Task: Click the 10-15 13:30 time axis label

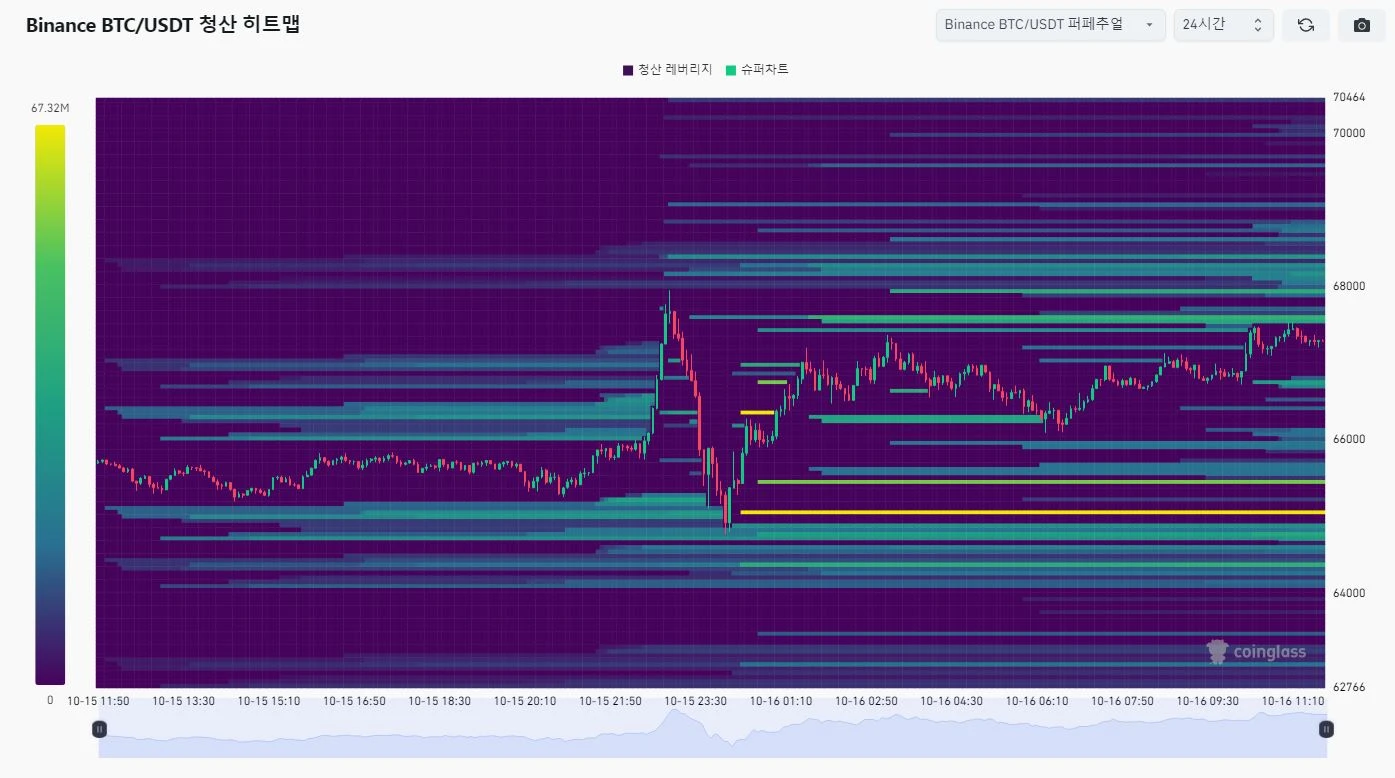Action: click(183, 701)
